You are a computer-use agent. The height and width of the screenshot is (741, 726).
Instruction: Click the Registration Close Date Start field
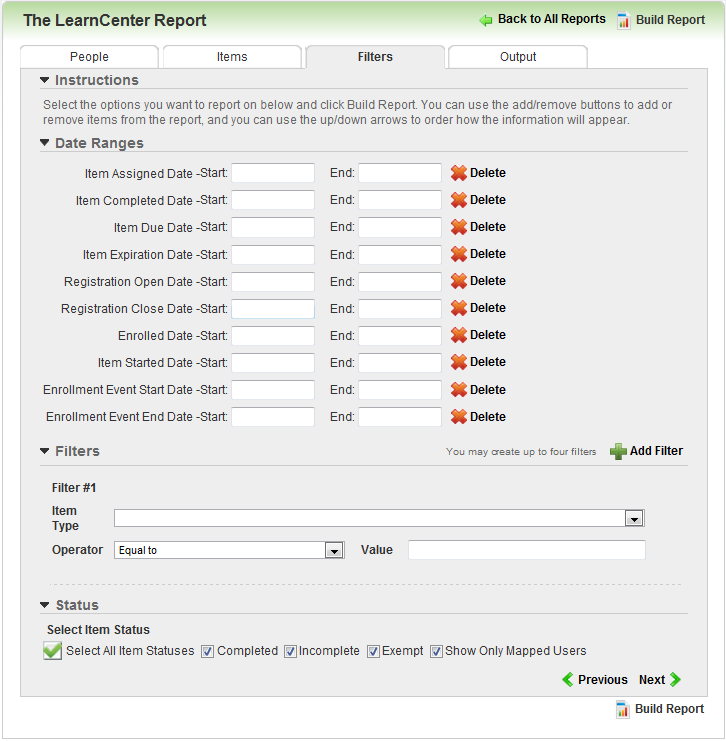pos(273,309)
